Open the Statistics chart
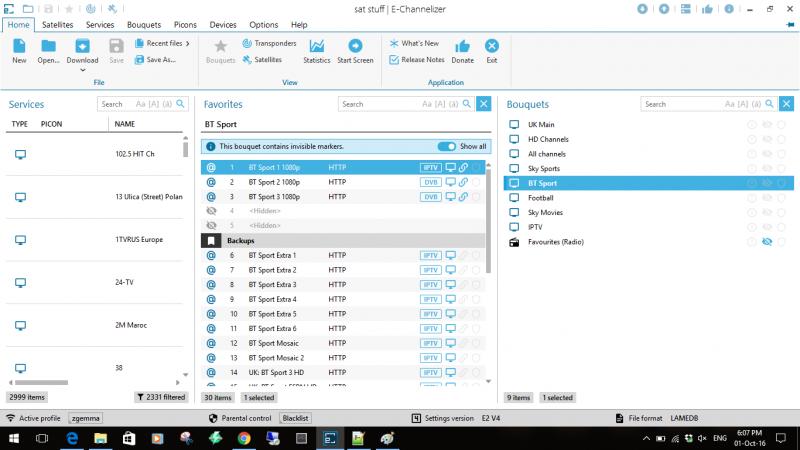The width and height of the screenshot is (800, 450). coord(316,51)
